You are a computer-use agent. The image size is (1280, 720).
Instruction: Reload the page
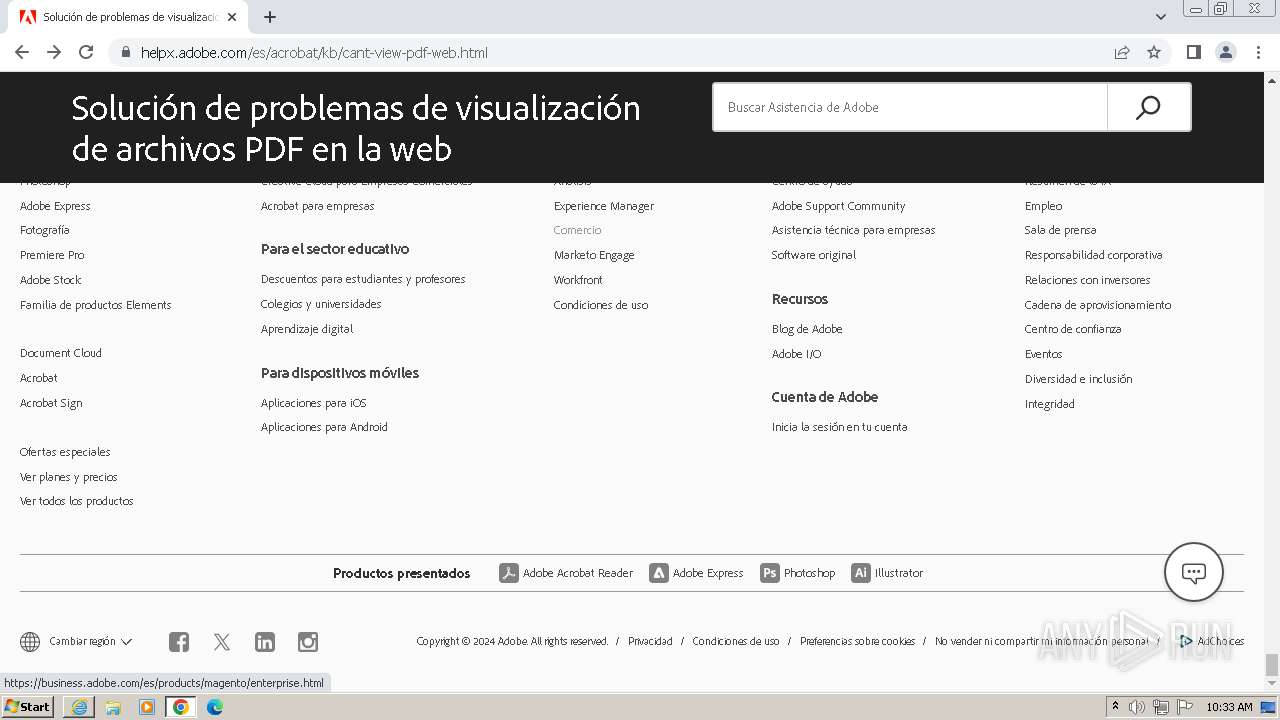pos(86,52)
